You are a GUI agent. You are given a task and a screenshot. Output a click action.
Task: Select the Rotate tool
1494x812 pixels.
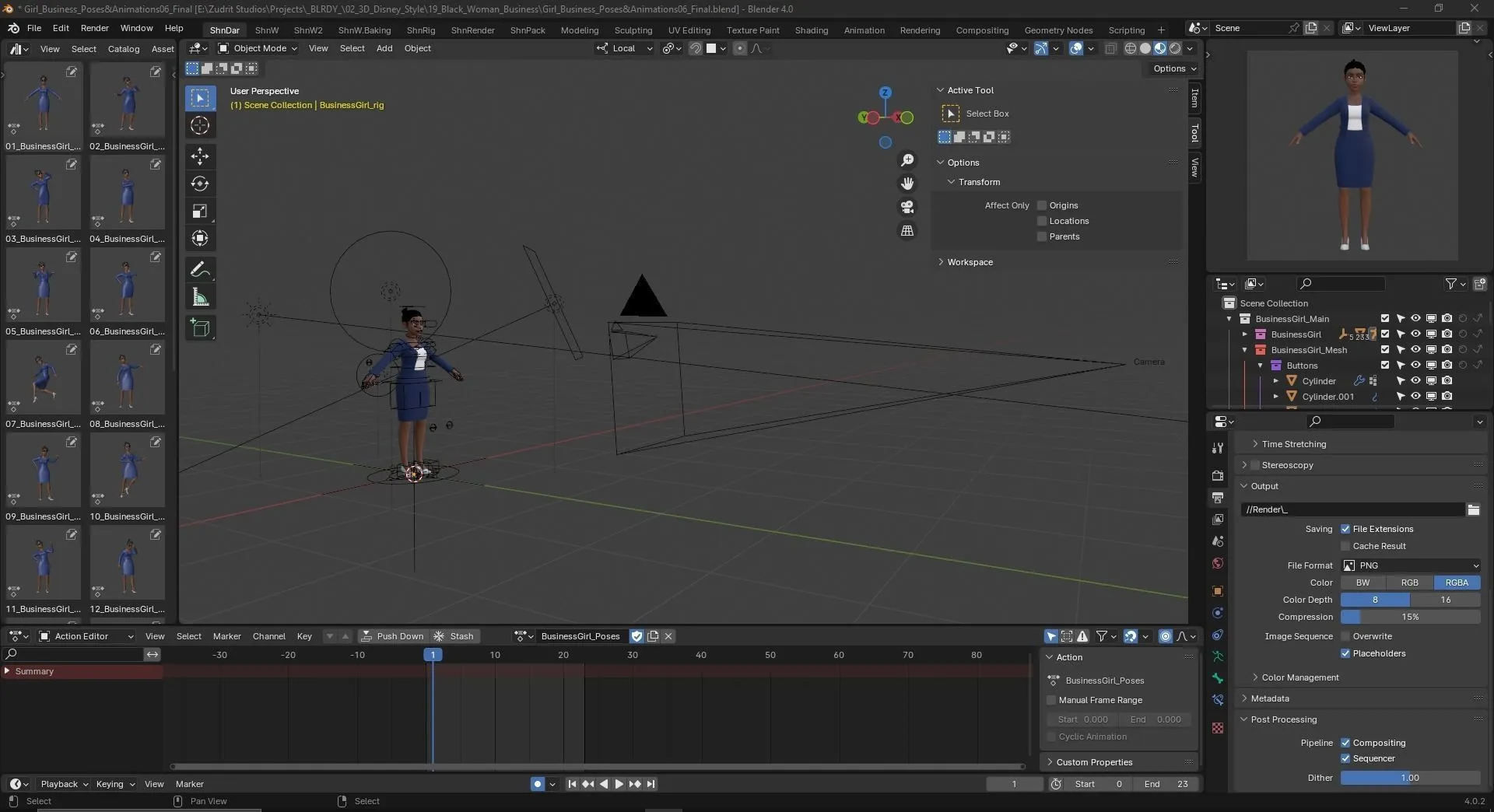(200, 184)
